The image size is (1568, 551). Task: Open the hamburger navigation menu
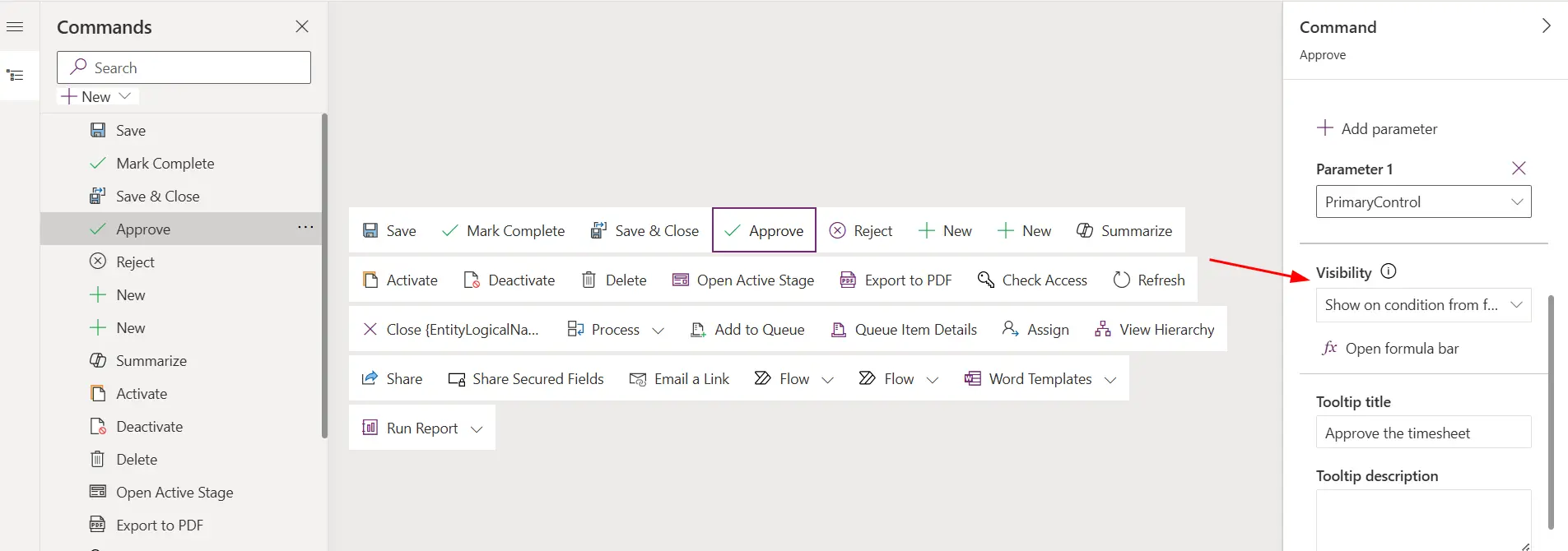[15, 27]
